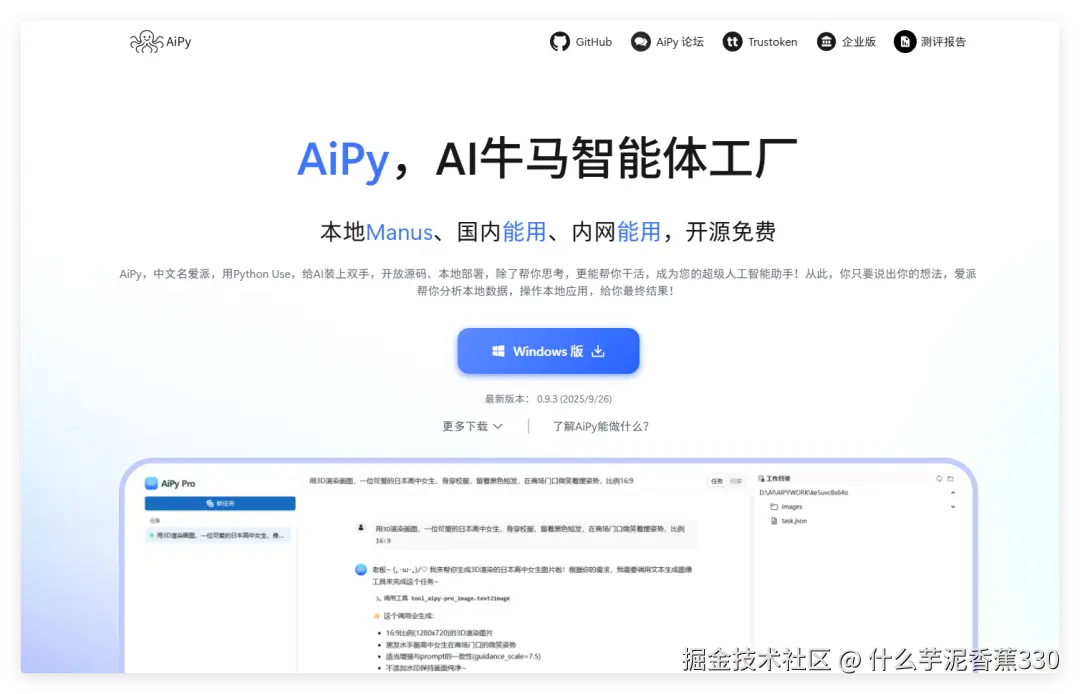Switch to the 任务 tab in preview

click(x=717, y=481)
